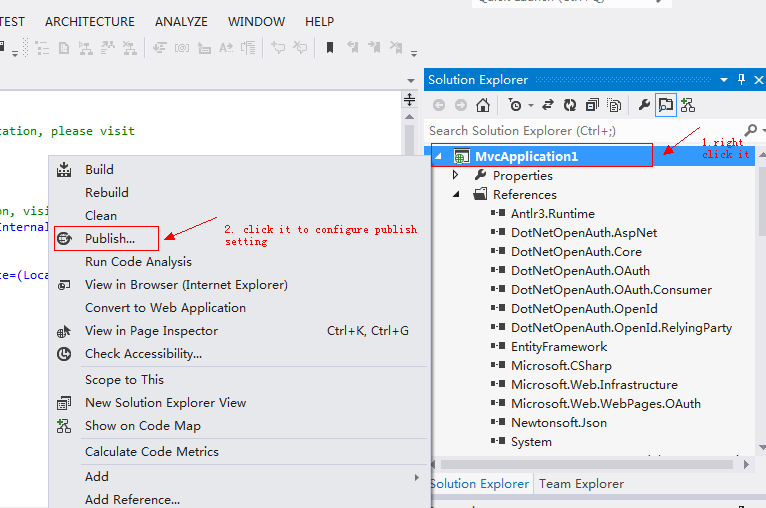This screenshot has width=766, height=508.
Task: Switch to the Team Explorer tab
Action: [581, 483]
